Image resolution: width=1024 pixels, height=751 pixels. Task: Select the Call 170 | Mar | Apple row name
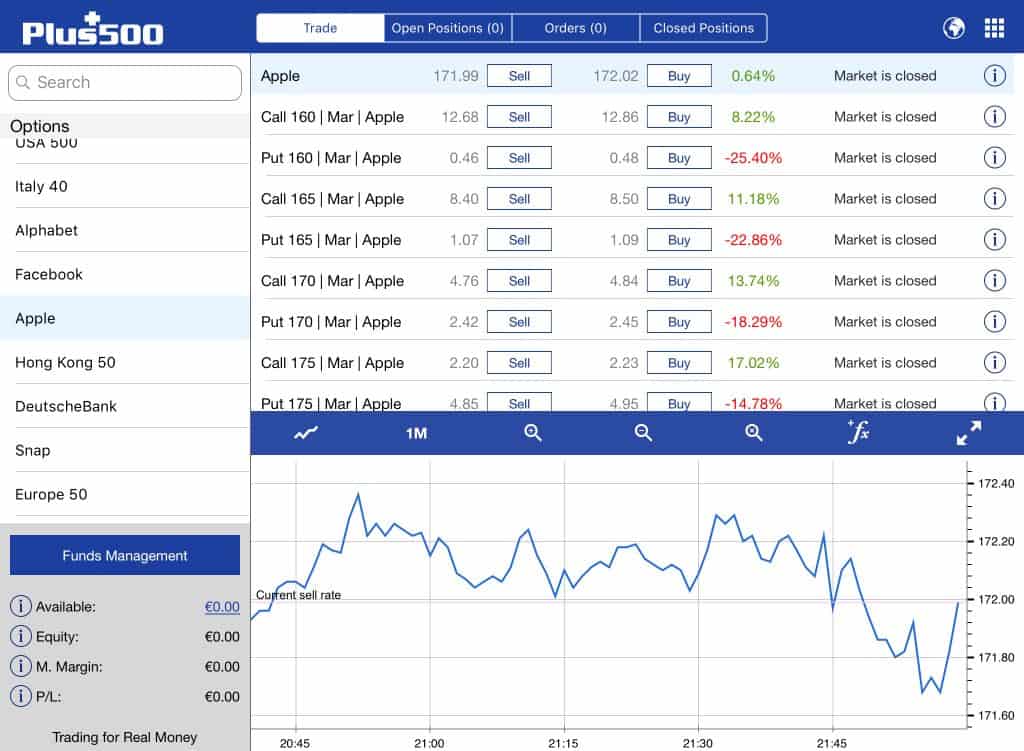pos(332,281)
